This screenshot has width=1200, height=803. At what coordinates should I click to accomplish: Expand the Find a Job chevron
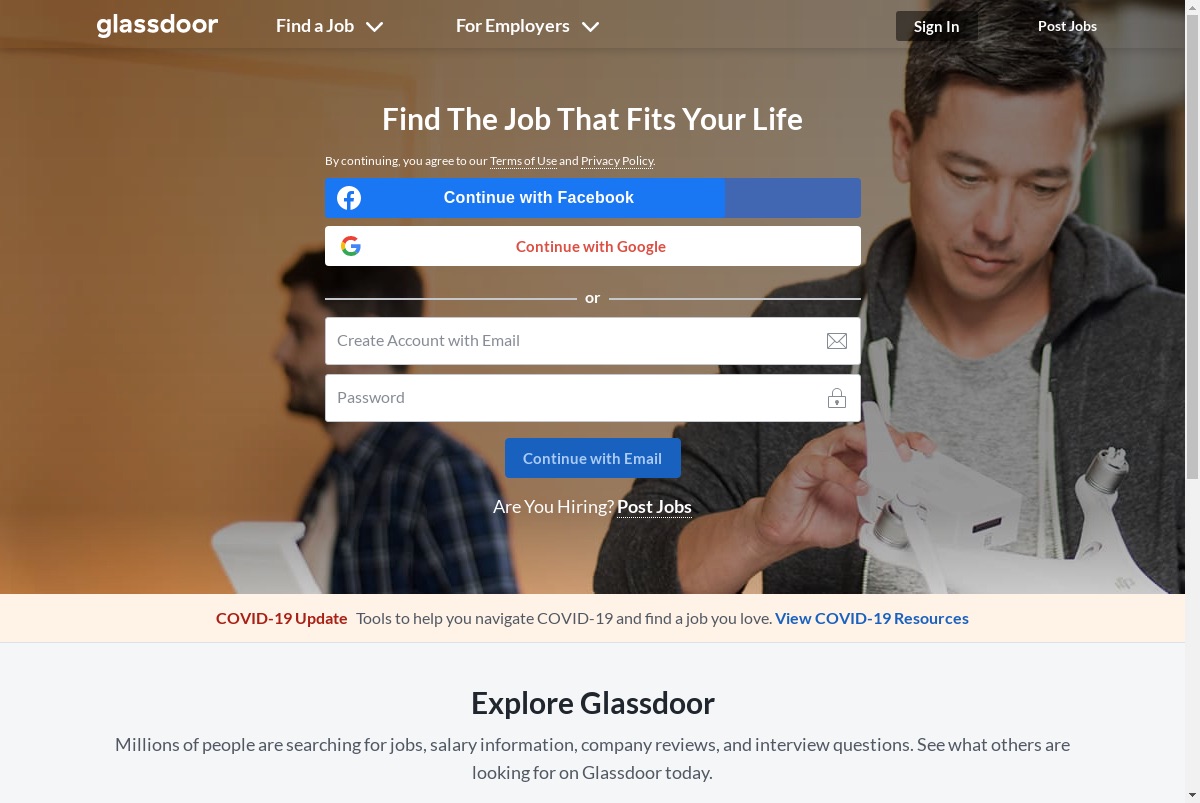[374, 27]
